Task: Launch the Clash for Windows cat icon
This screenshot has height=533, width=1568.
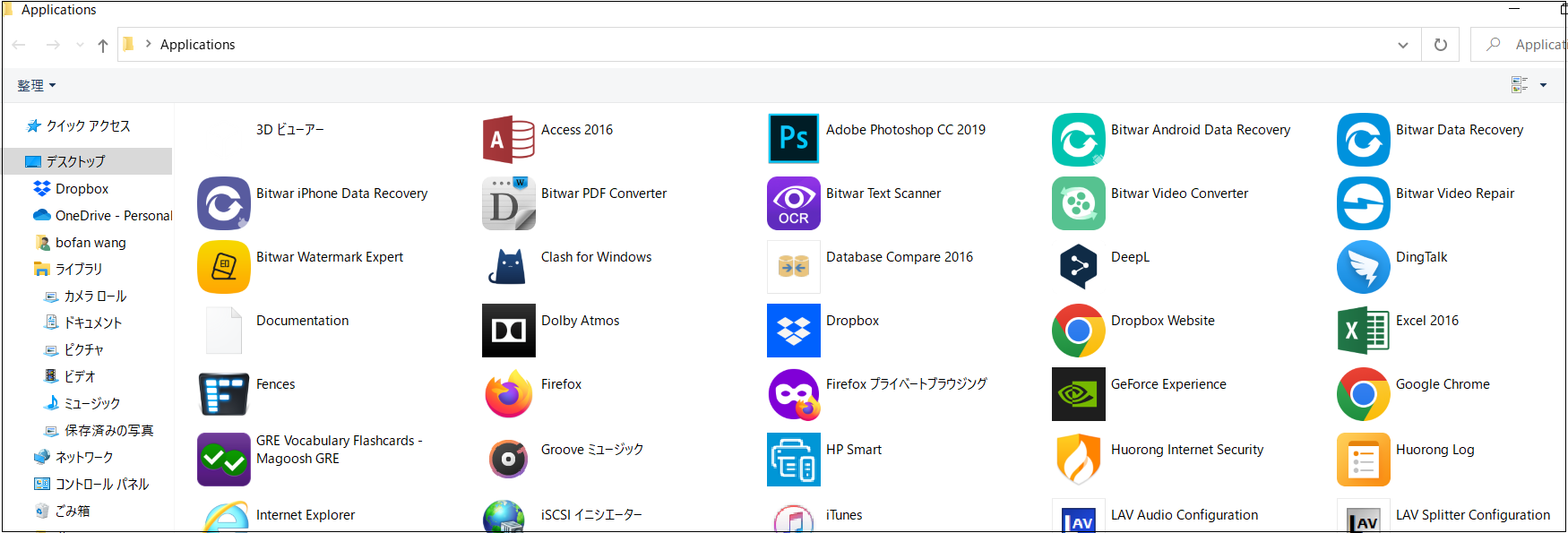Action: click(x=508, y=267)
